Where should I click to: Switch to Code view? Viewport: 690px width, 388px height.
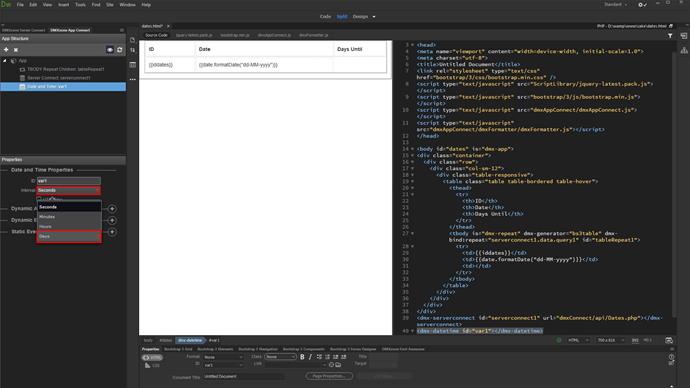click(325, 17)
